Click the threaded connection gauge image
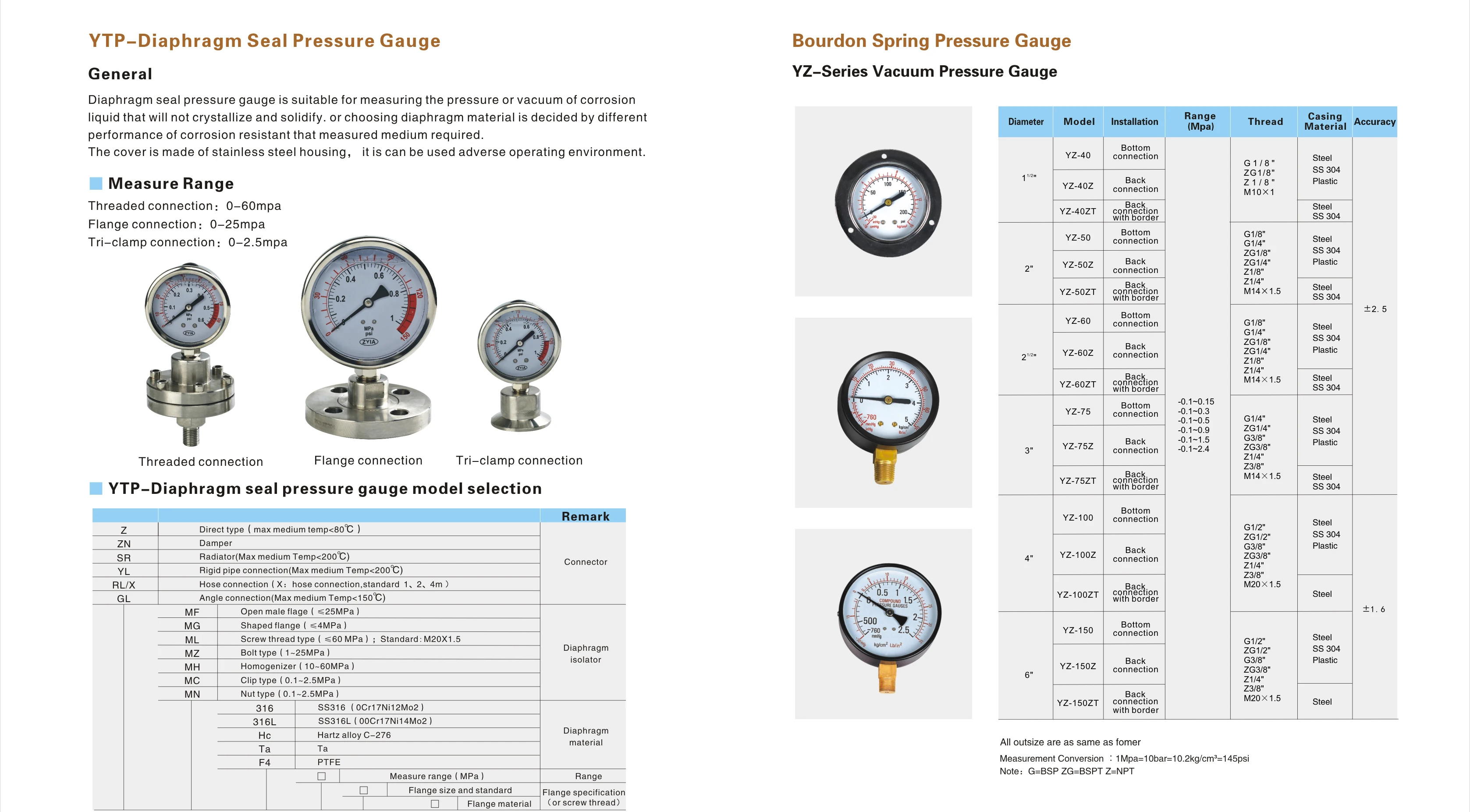This screenshot has height=812, width=1470. (189, 353)
